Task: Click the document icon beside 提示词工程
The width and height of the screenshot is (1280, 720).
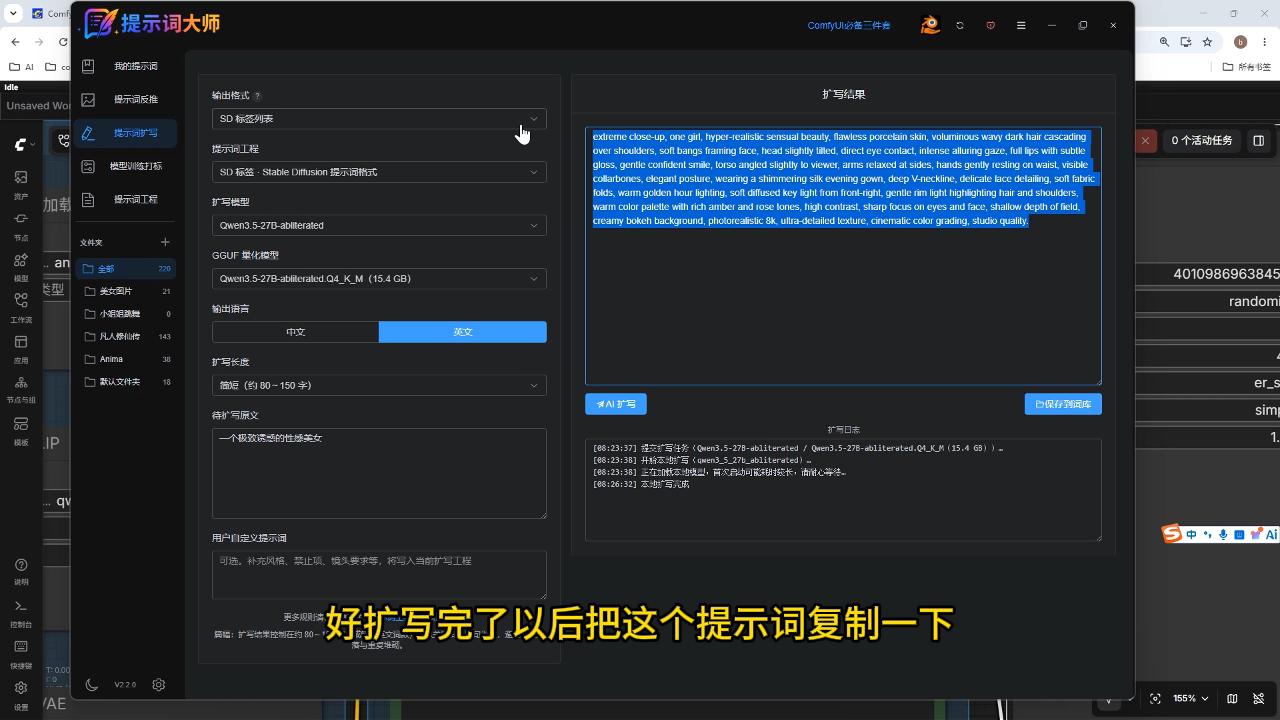Action: coord(88,199)
